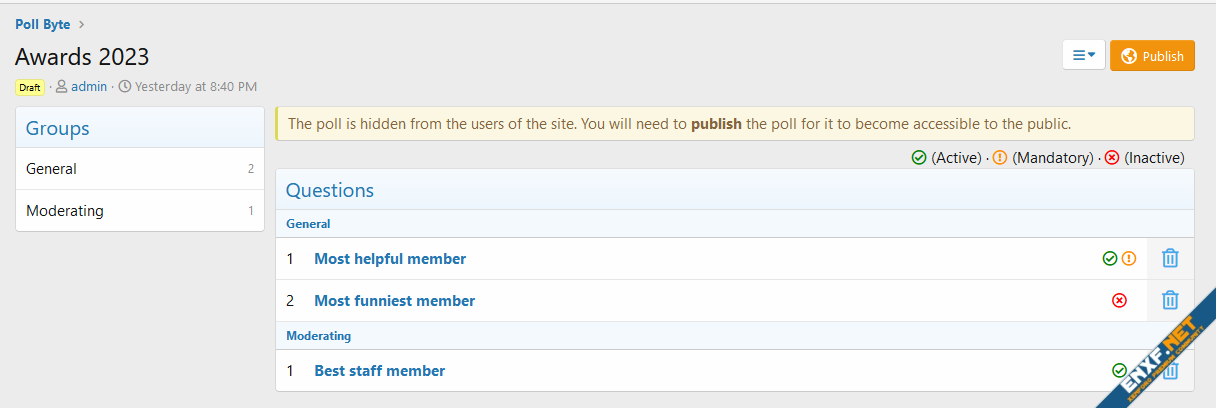This screenshot has width=1216, height=408.
Task: Open the 'Best staff member' question
Action: coord(379,370)
